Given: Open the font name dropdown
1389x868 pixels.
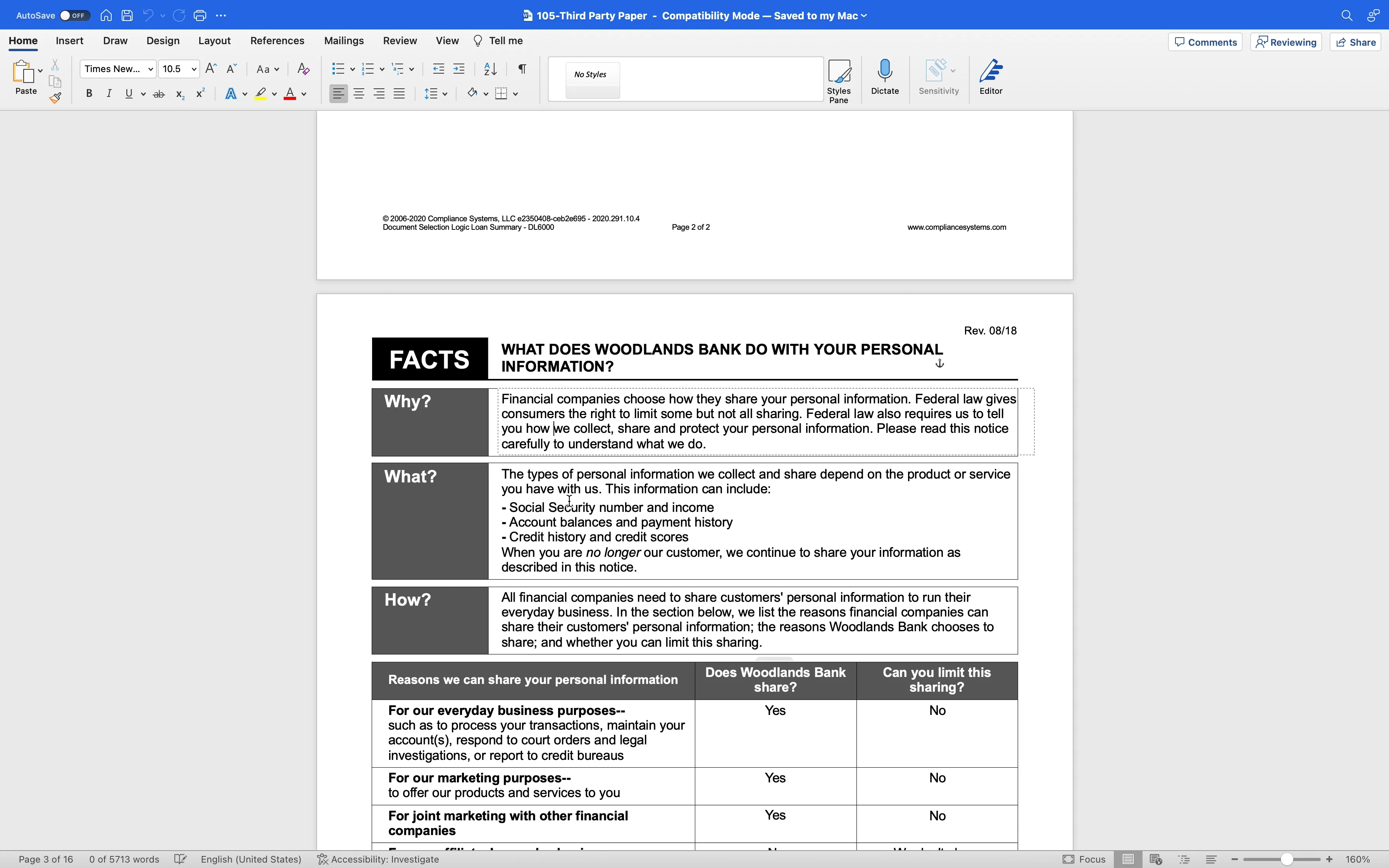Looking at the screenshot, I should [150, 69].
